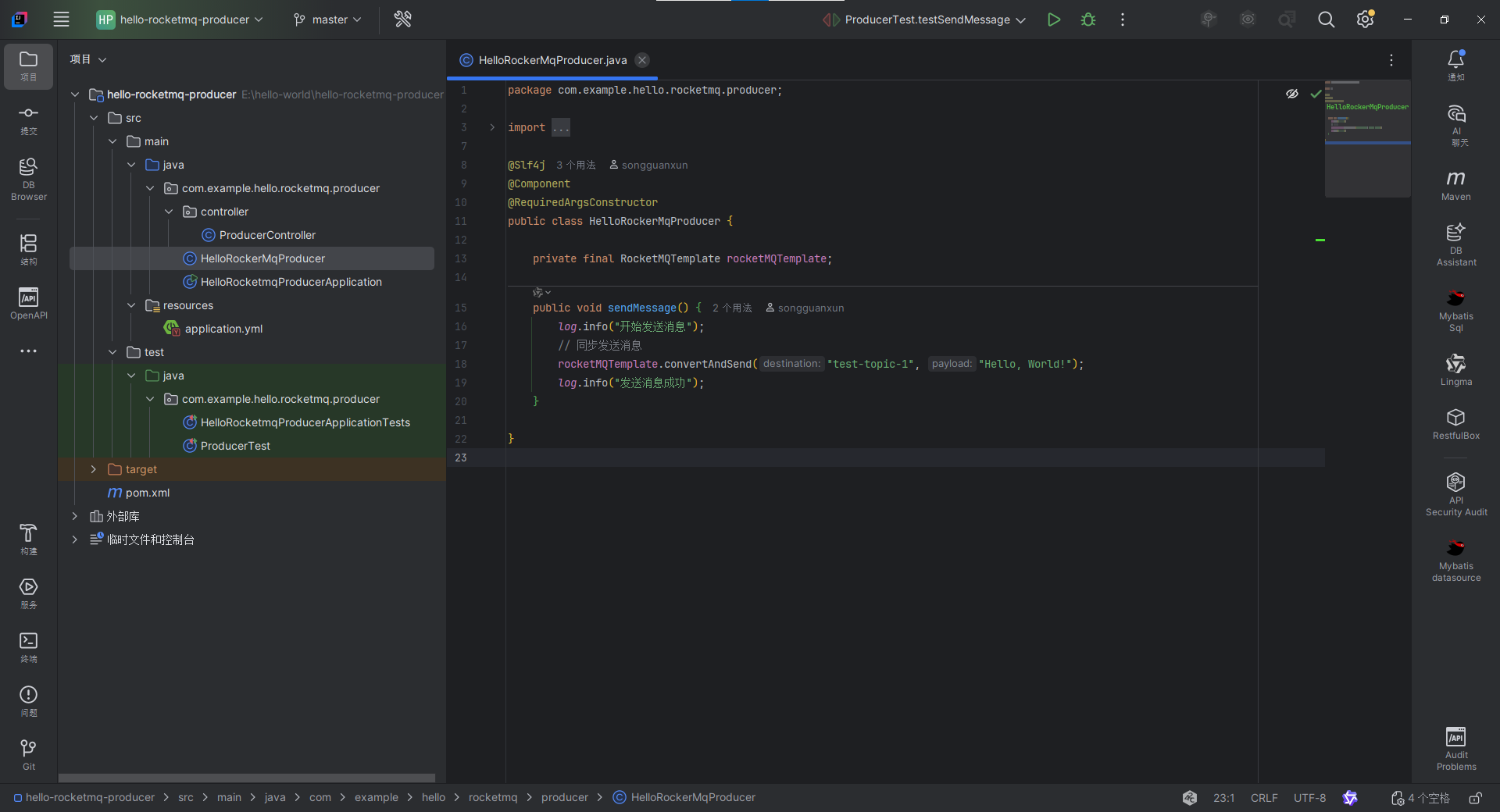Open the Mybatis Sql panel
Screen dimensions: 1500x812
click(x=1455, y=310)
